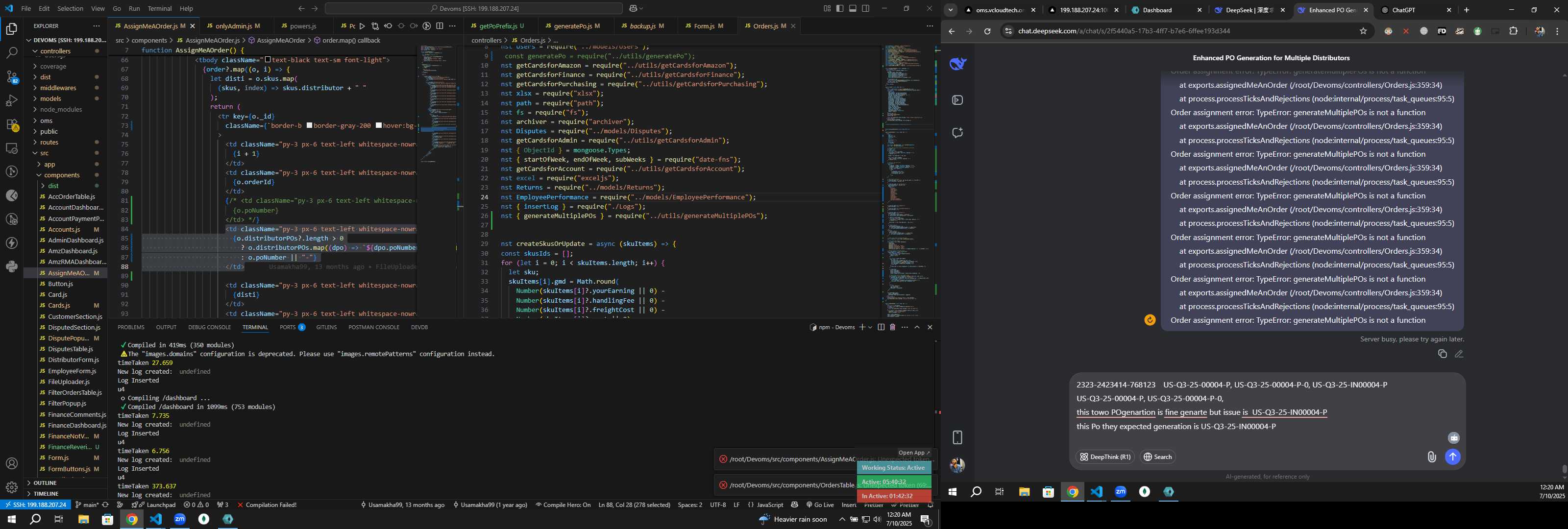Toggle the bottom panel layout button

coord(853,8)
